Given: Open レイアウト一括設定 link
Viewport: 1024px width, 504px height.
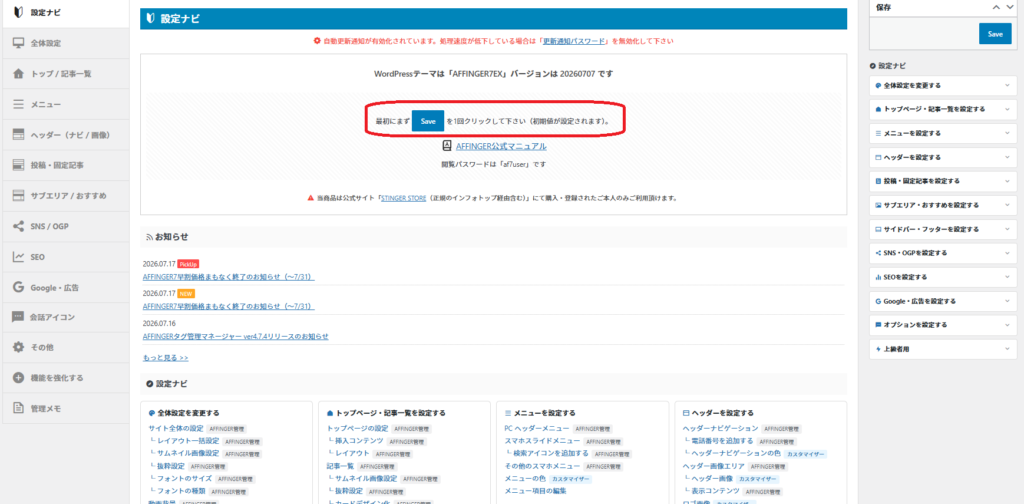Looking at the screenshot, I should click(188, 441).
